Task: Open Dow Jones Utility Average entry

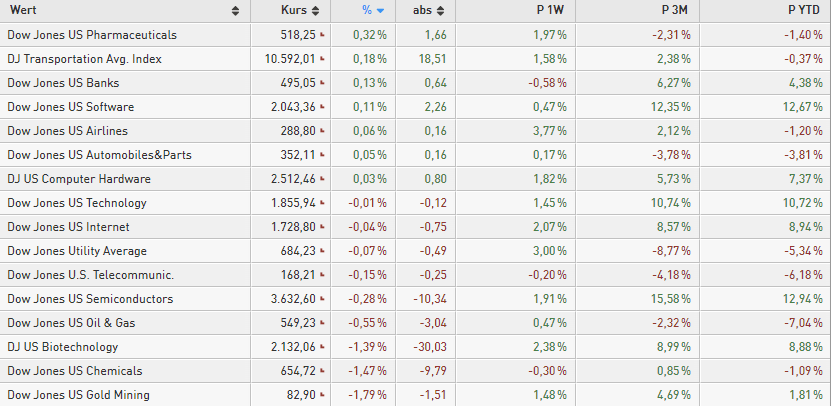Action: [x=77, y=251]
